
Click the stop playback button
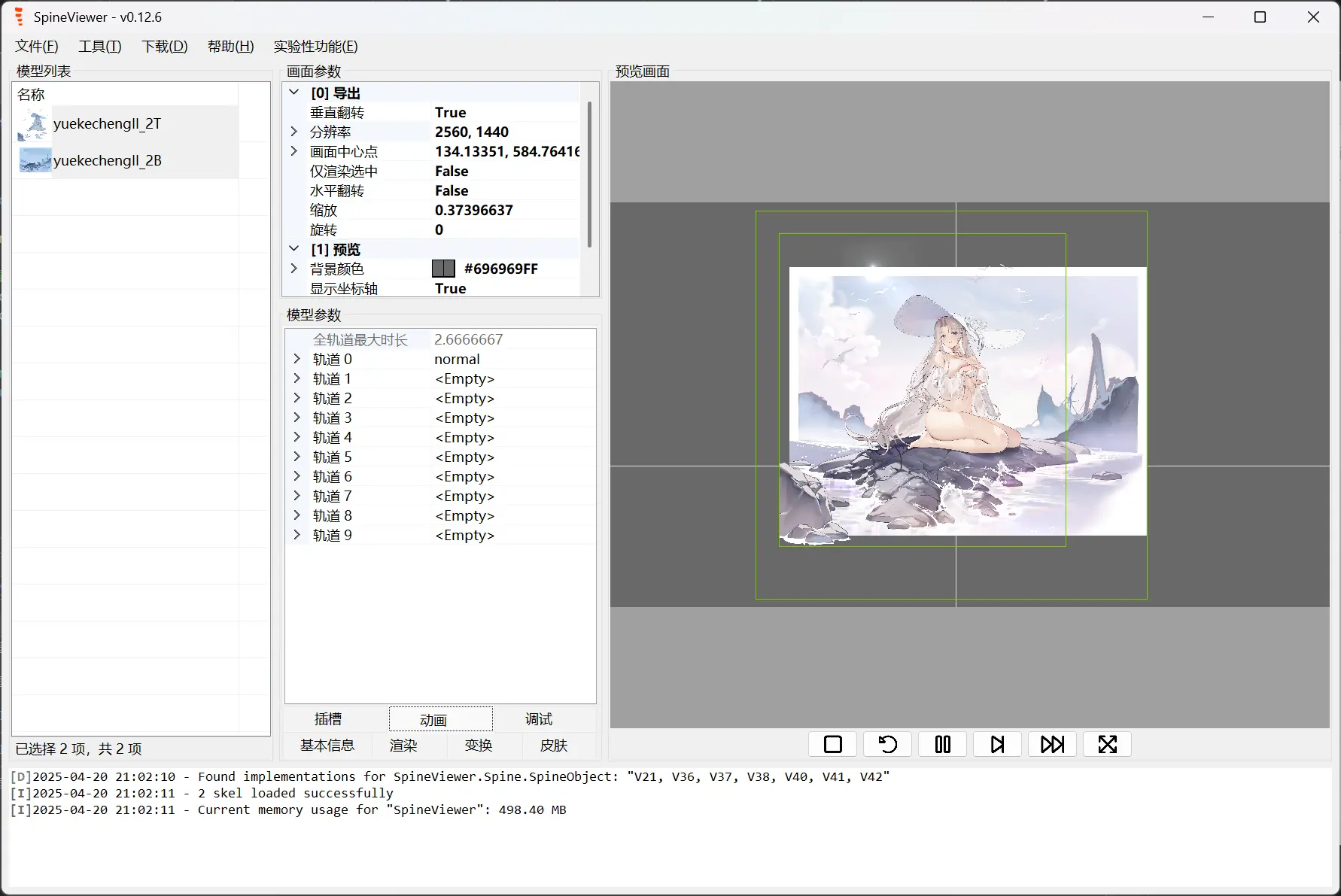tap(832, 743)
